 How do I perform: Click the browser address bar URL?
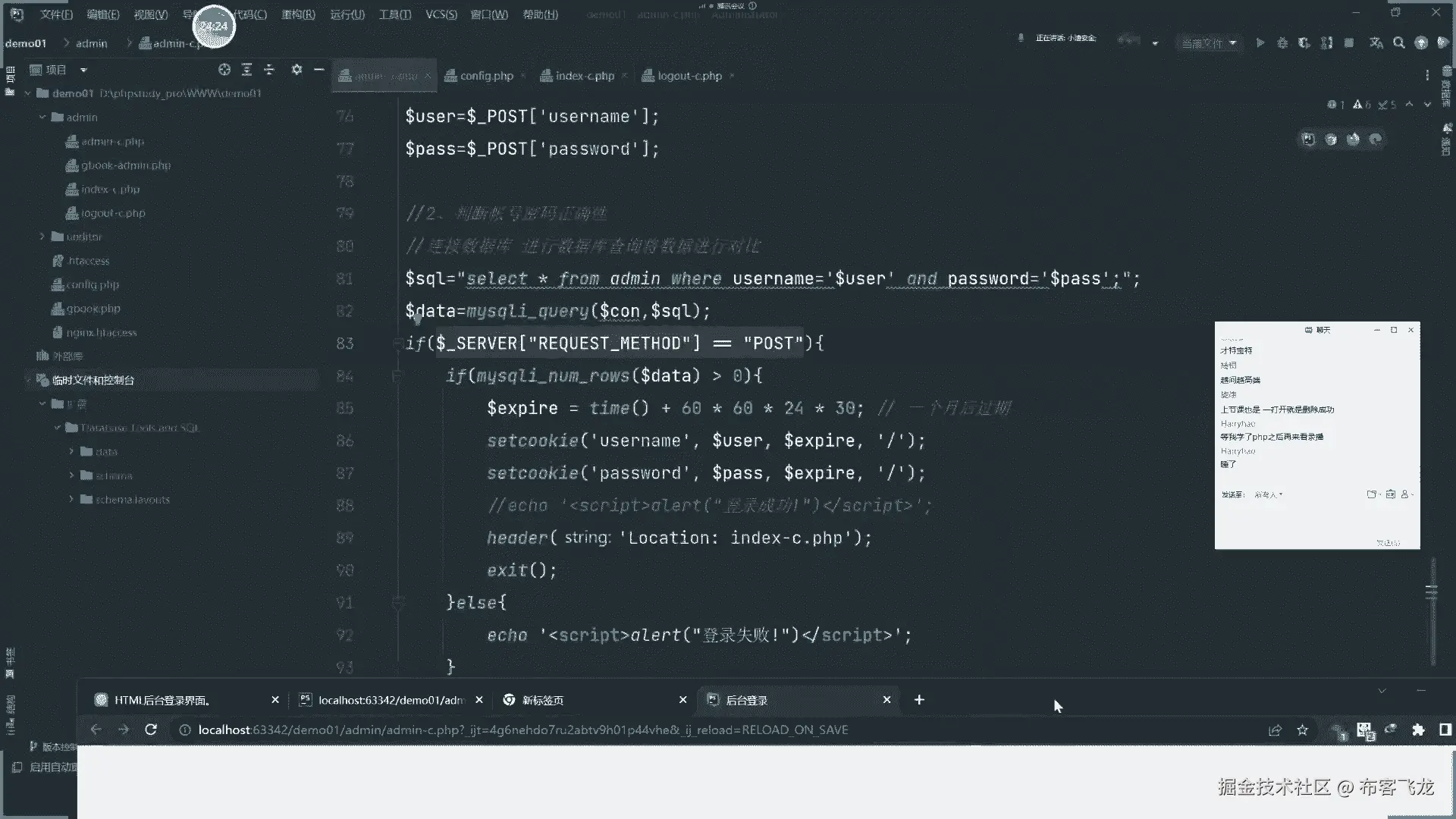522,730
